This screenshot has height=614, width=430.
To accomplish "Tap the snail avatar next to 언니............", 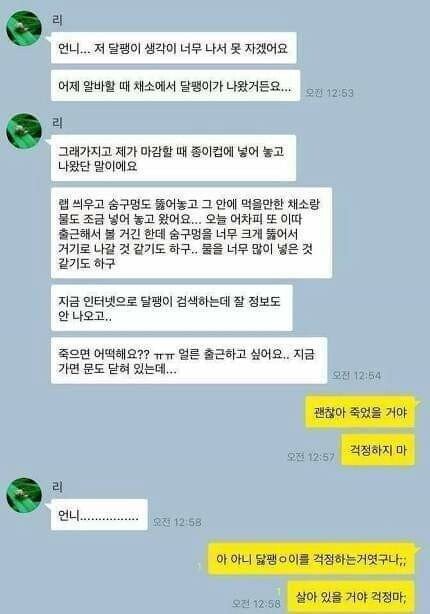I will point(24,495).
